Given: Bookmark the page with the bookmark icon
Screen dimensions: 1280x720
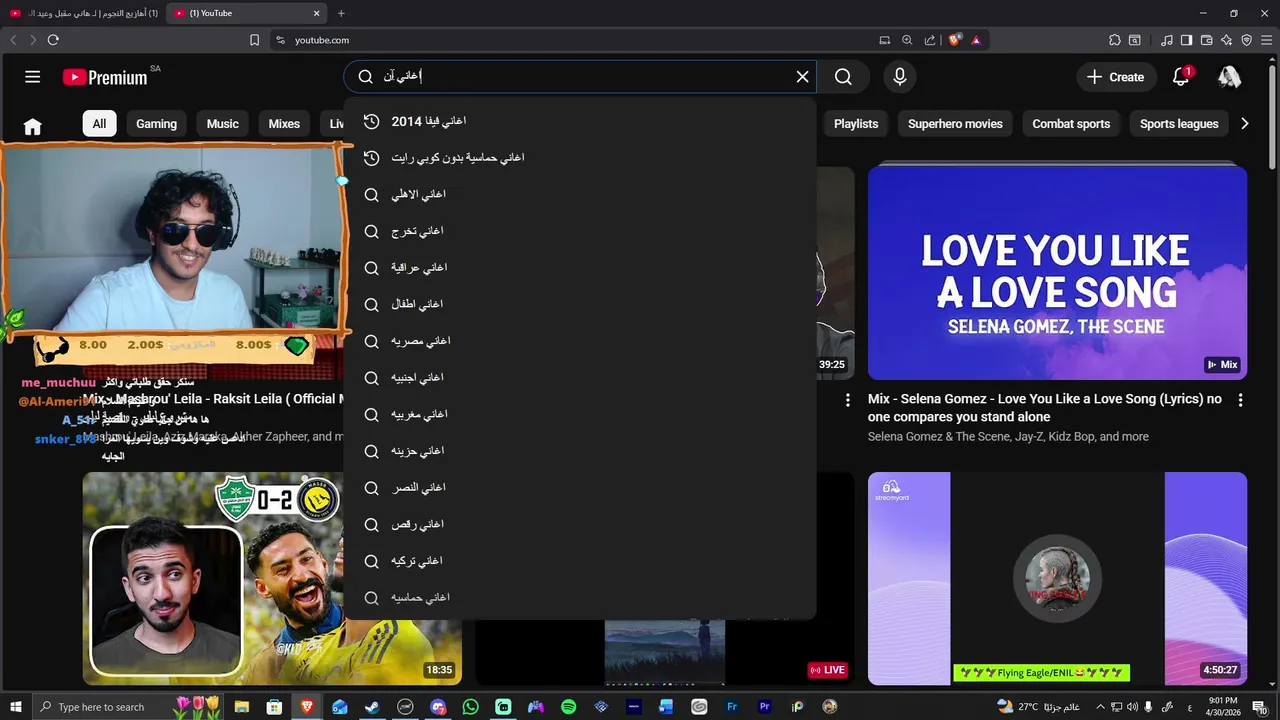Looking at the screenshot, I should click(x=254, y=40).
